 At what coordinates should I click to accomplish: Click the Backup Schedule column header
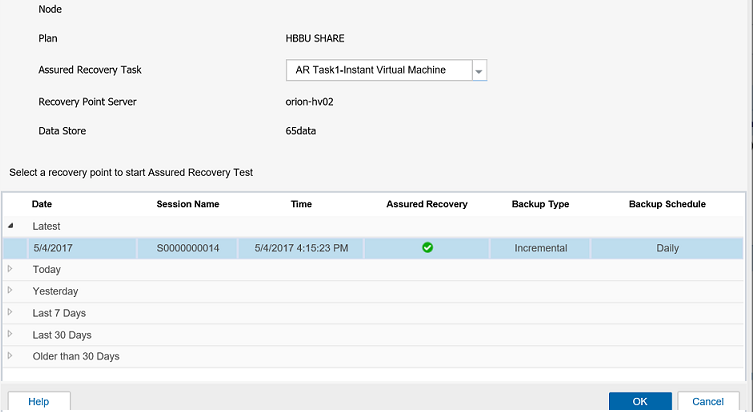click(667, 204)
